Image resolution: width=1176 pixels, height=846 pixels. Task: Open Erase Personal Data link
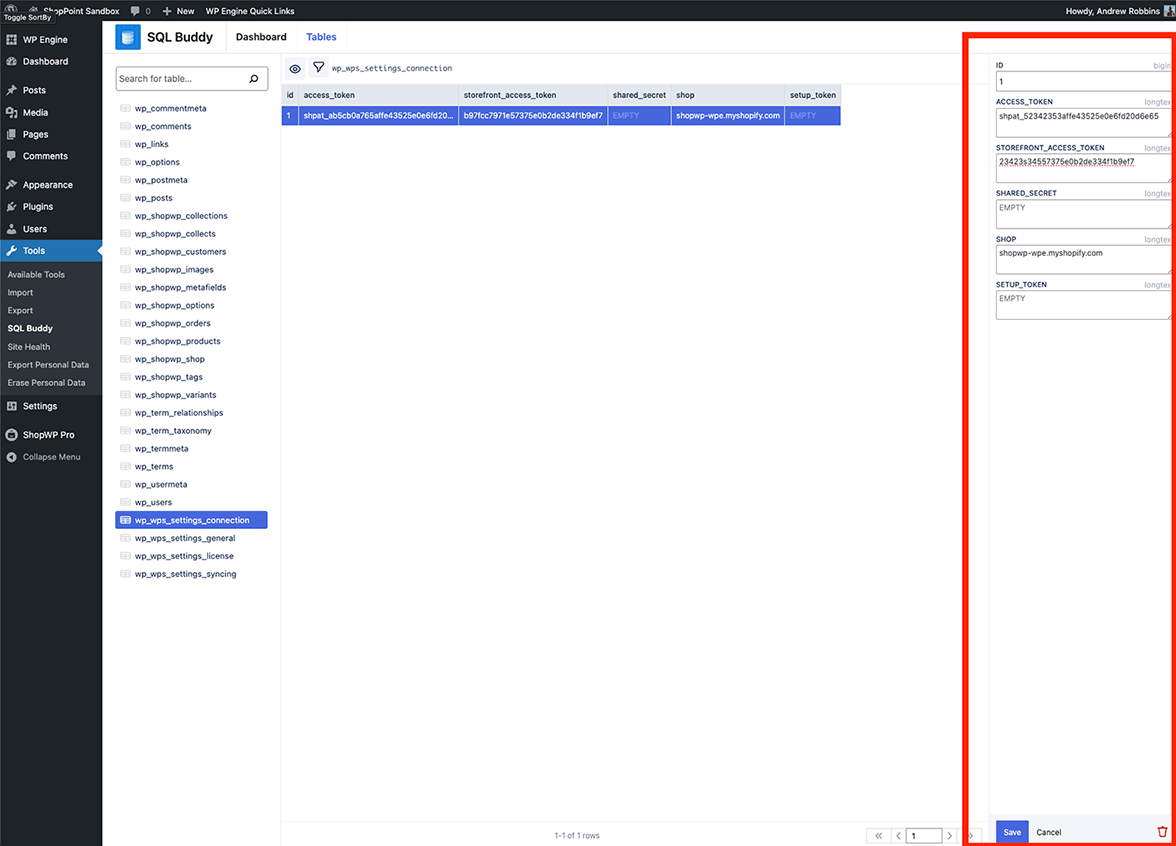point(46,382)
